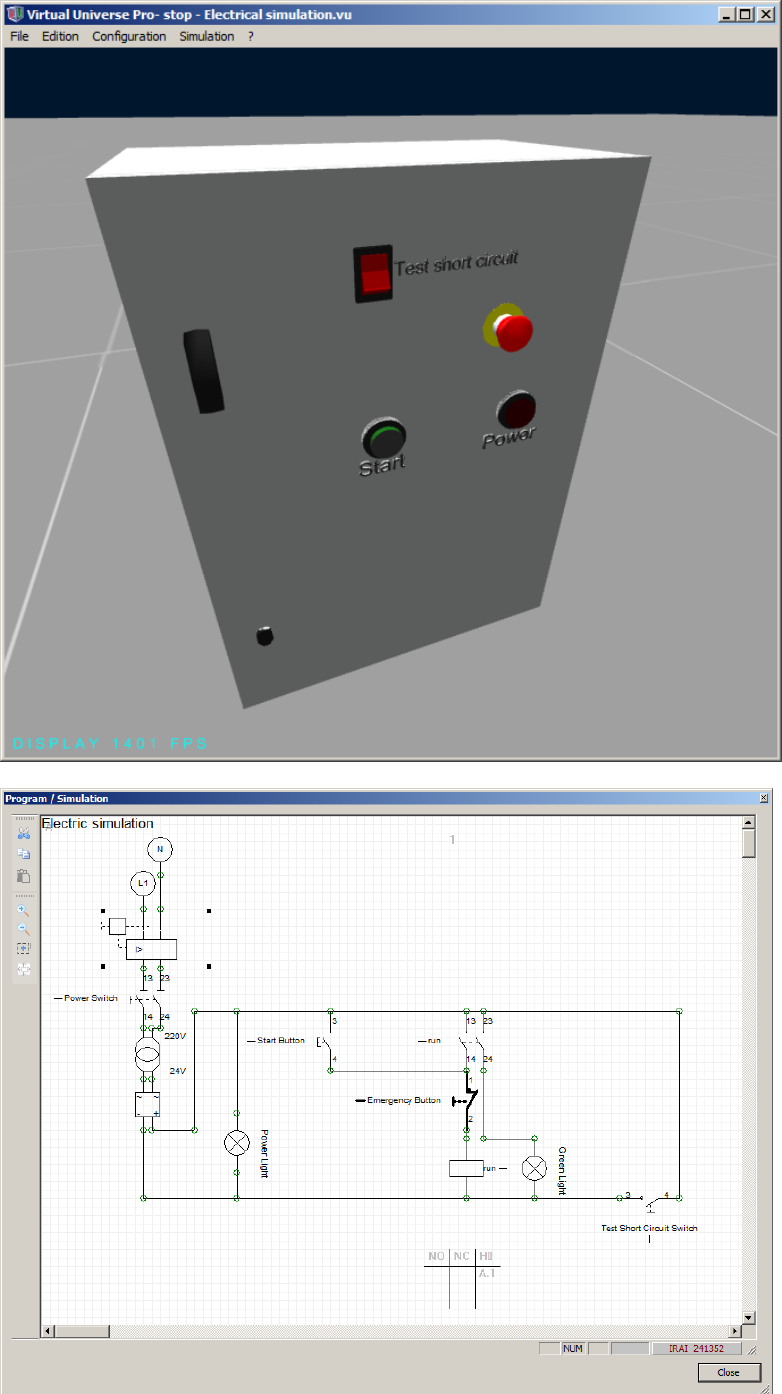Click the Test Short Circuit Switch label
782x1394 pixels.
point(649,1228)
